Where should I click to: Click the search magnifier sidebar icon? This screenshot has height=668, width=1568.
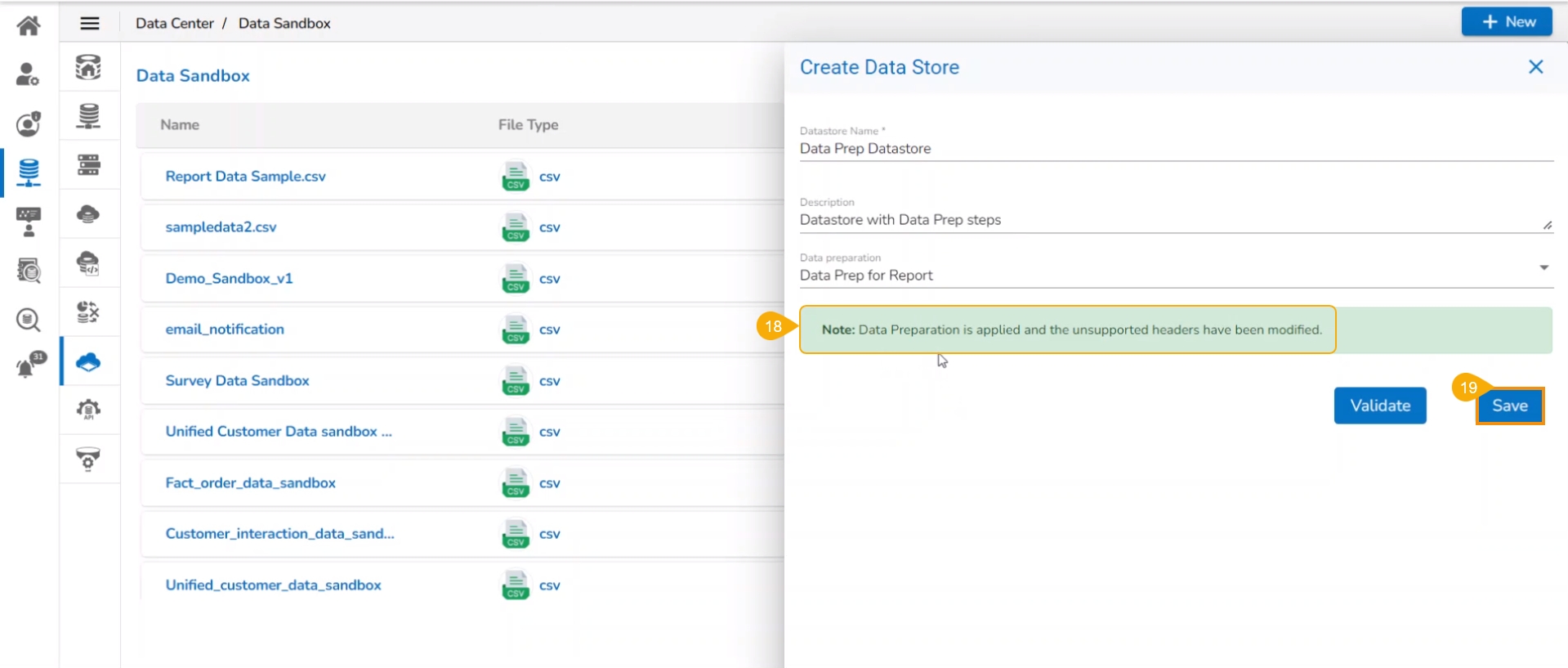(29, 320)
